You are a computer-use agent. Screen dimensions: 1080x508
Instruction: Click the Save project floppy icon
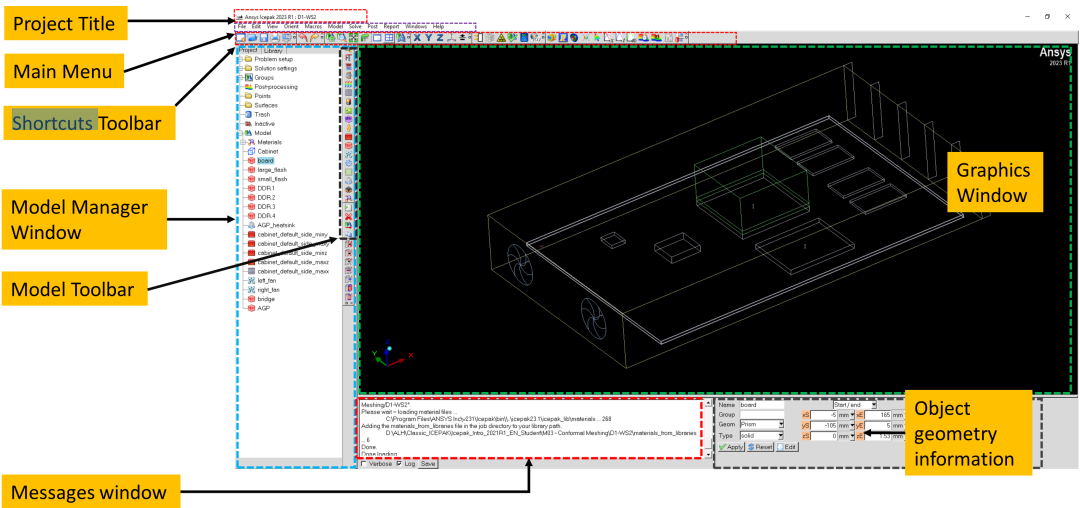click(x=264, y=38)
